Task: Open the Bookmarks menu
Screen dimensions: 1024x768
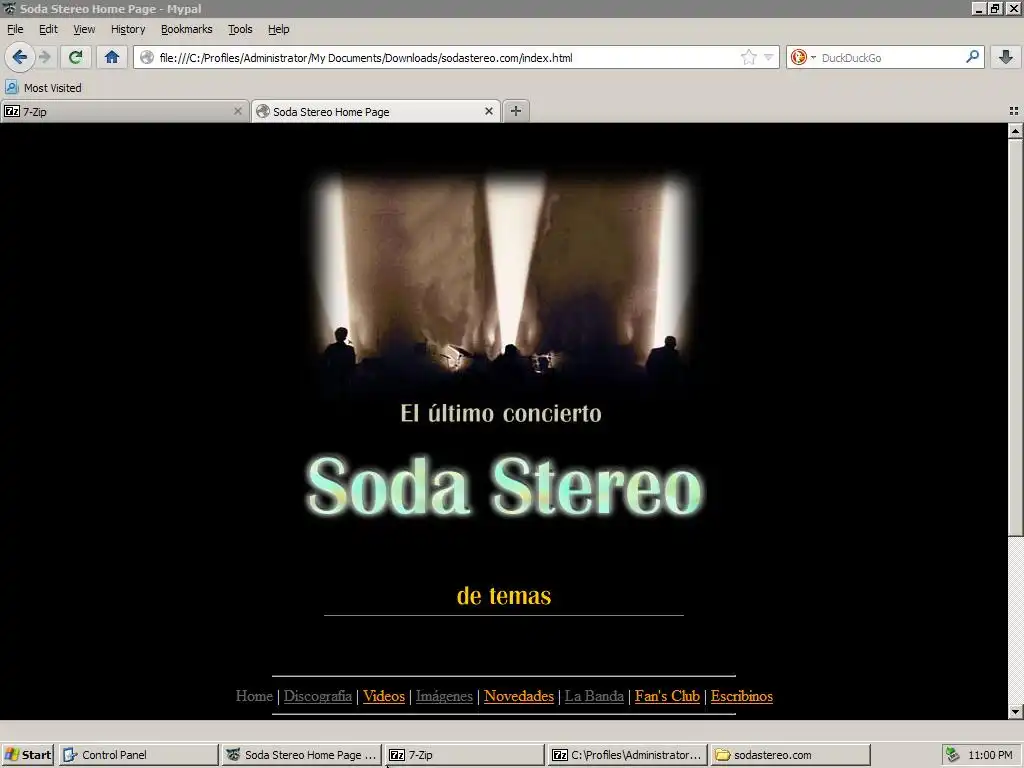Action: 186,29
